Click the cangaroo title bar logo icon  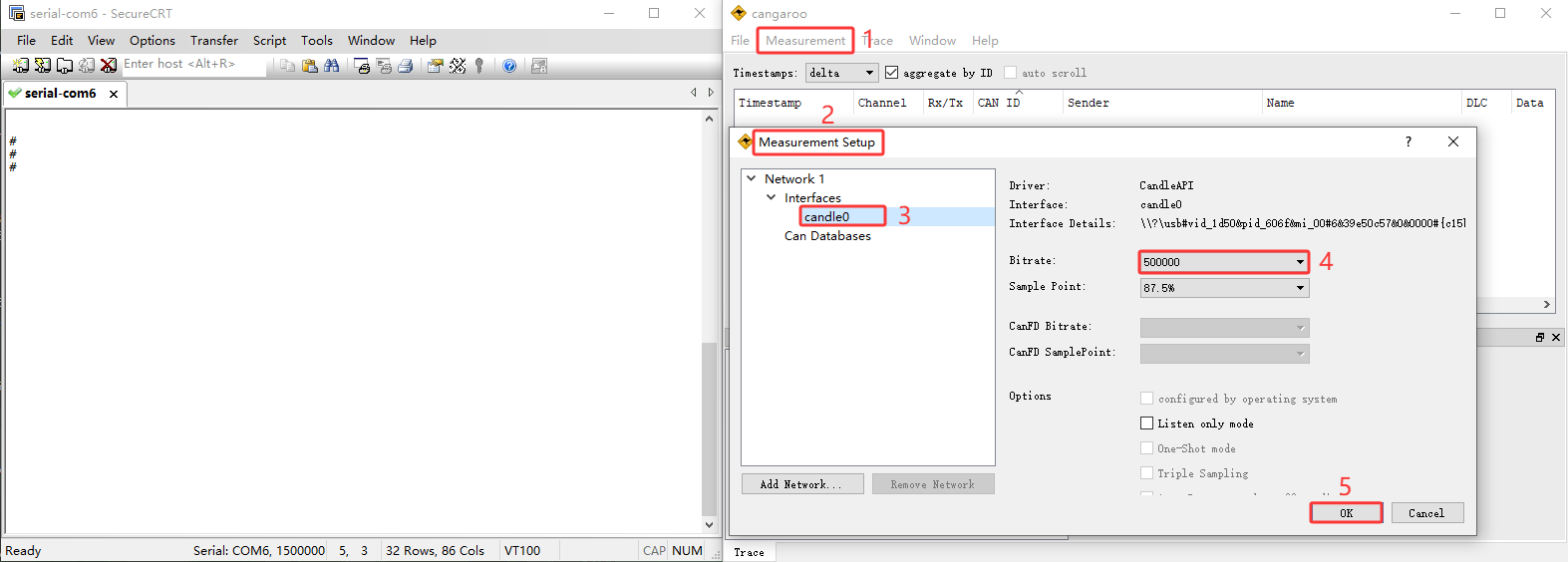[739, 13]
